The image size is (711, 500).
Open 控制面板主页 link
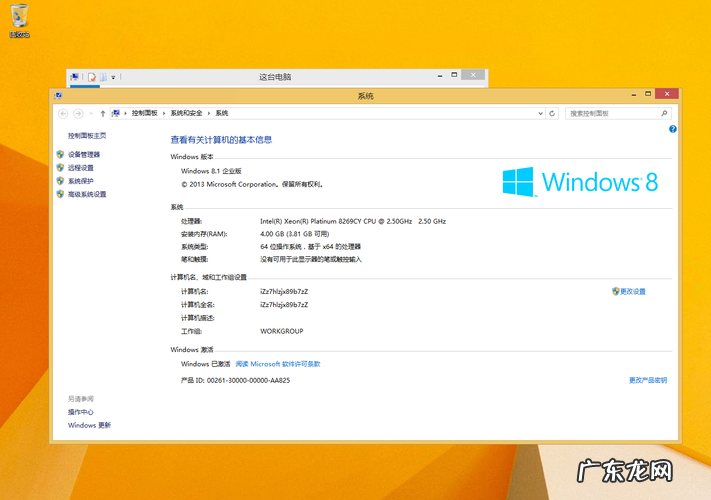pyautogui.click(x=87, y=136)
